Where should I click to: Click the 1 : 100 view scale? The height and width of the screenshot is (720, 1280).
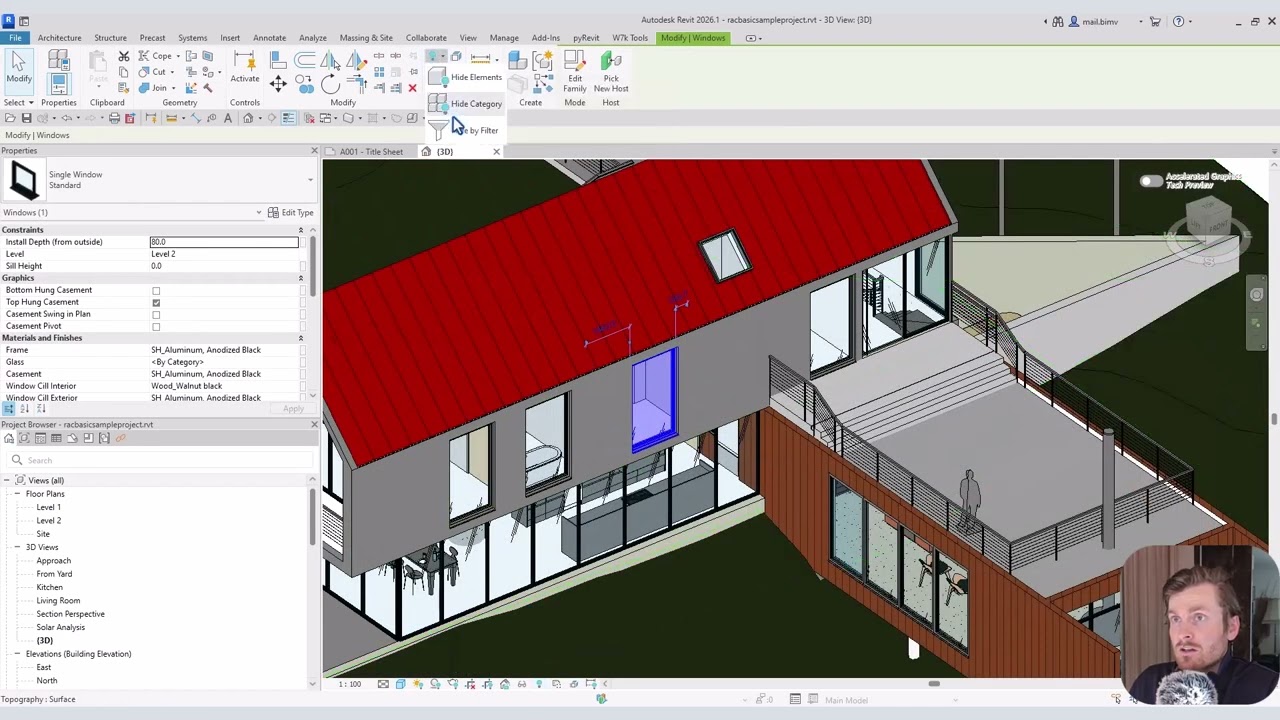[x=349, y=684]
